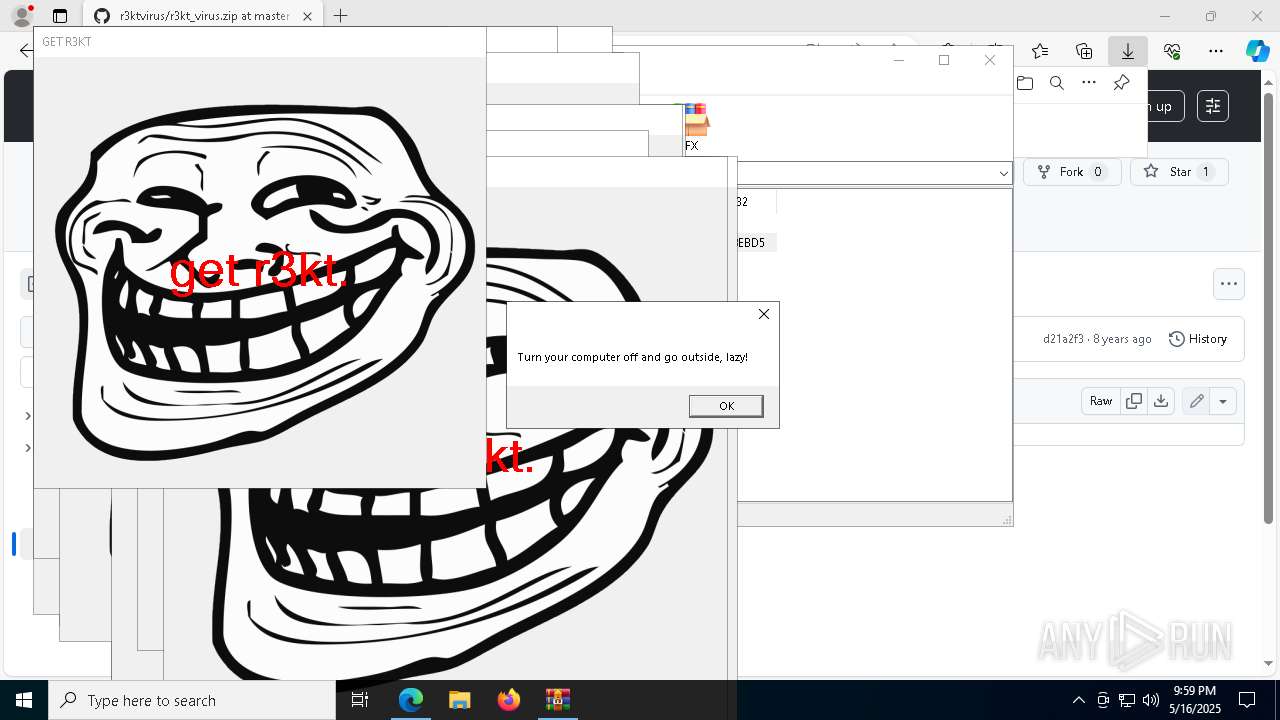Search downloads with magnifier icon
The width and height of the screenshot is (1280, 720).
click(x=1057, y=83)
